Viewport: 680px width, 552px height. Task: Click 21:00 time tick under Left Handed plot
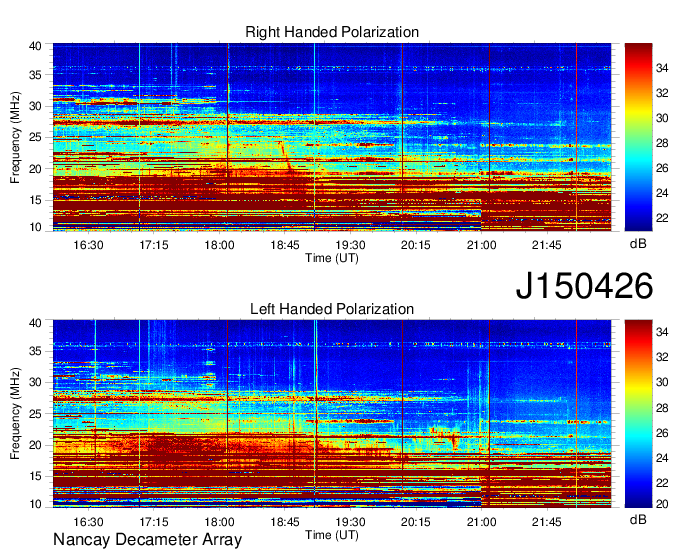[481, 522]
